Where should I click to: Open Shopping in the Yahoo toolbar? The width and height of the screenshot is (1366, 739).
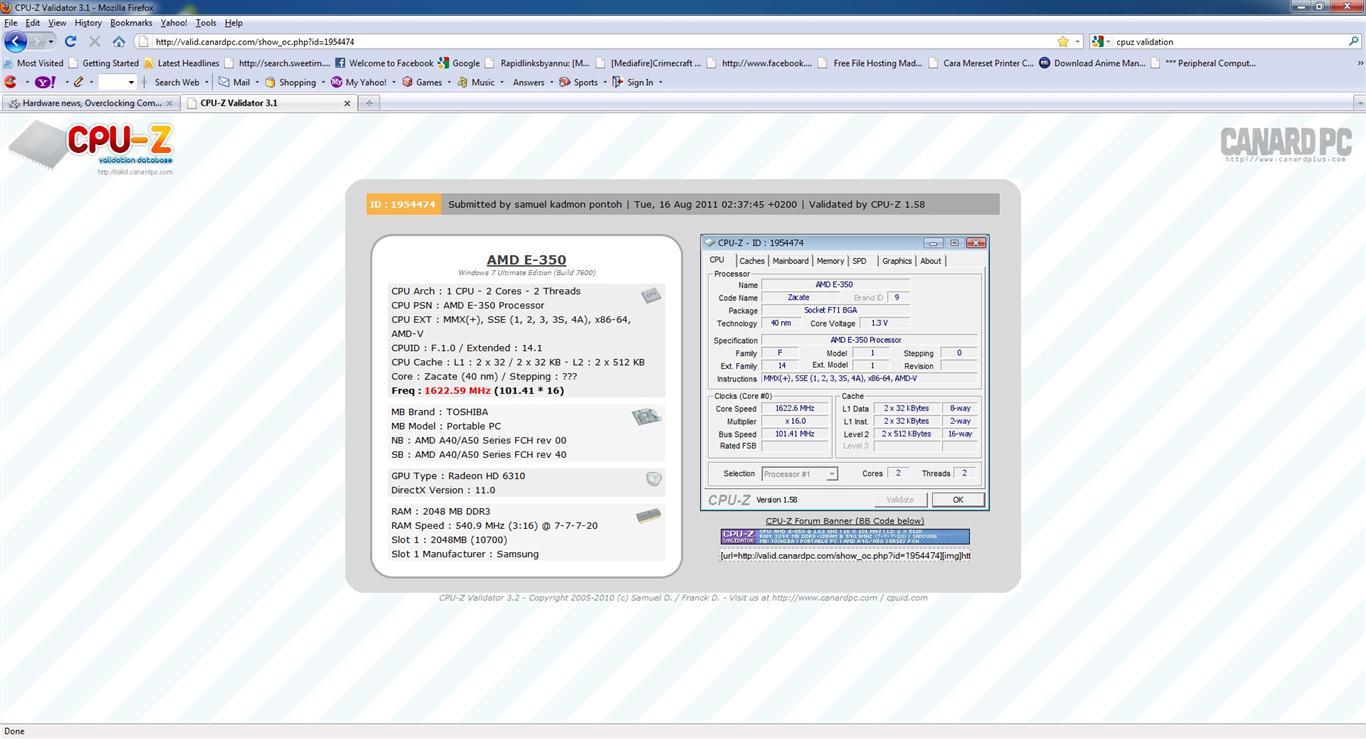[291, 82]
